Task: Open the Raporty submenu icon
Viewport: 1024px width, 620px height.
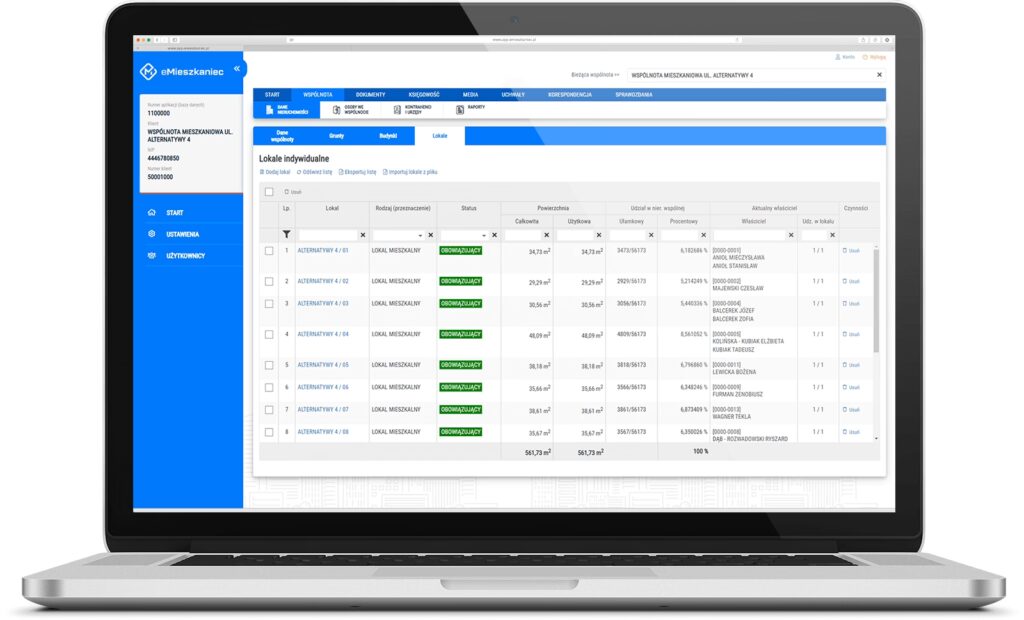Action: (x=460, y=110)
